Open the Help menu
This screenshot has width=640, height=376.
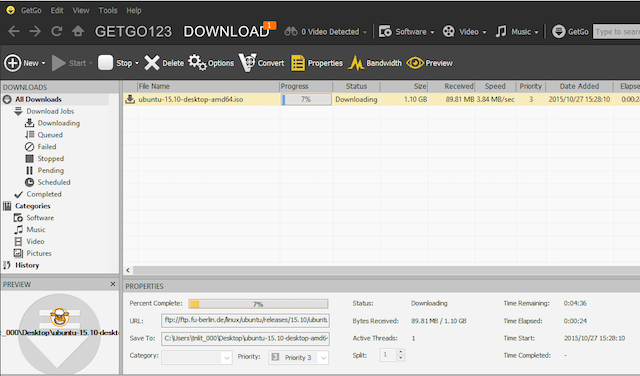click(133, 10)
